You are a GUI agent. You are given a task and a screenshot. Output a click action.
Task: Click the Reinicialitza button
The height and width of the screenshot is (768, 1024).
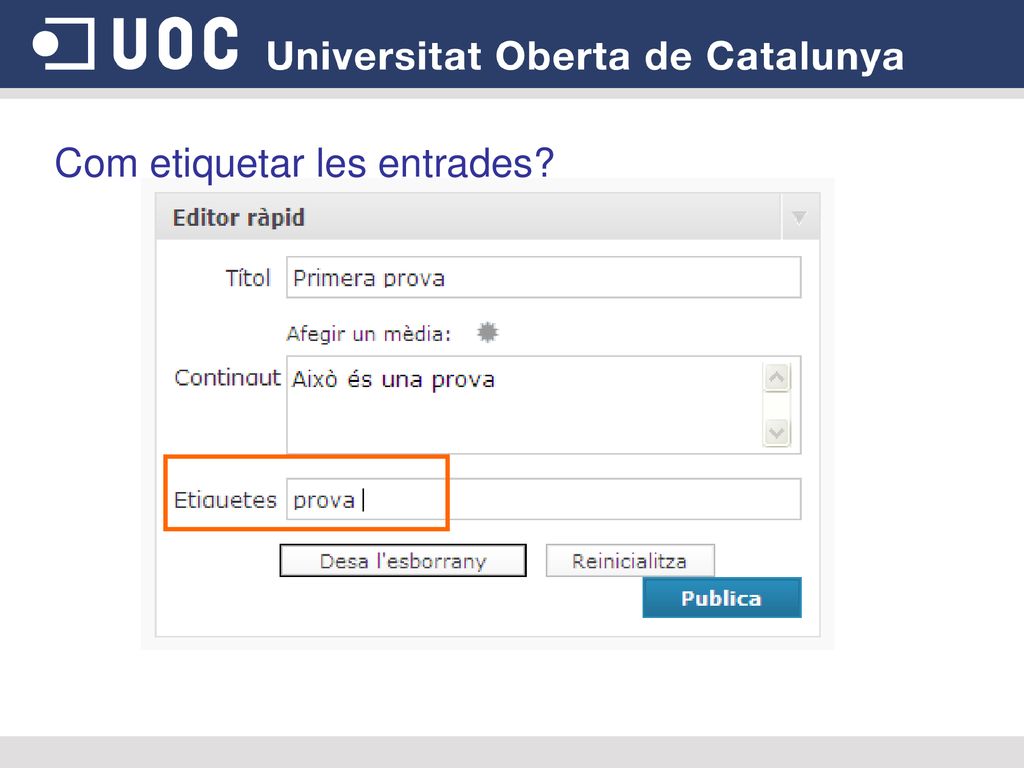pyautogui.click(x=630, y=560)
